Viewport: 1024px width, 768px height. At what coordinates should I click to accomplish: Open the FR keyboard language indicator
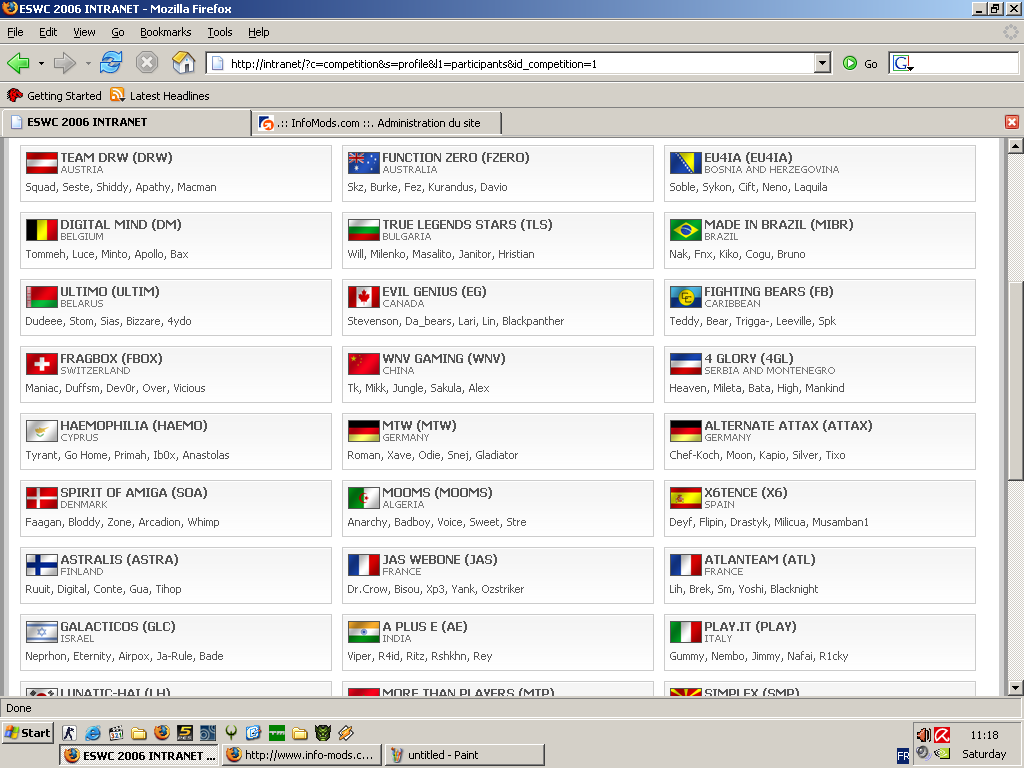coord(903,756)
